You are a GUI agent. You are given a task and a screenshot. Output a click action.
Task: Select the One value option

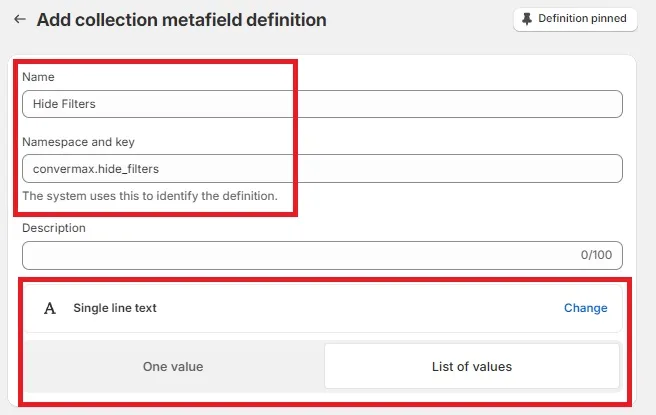point(173,366)
